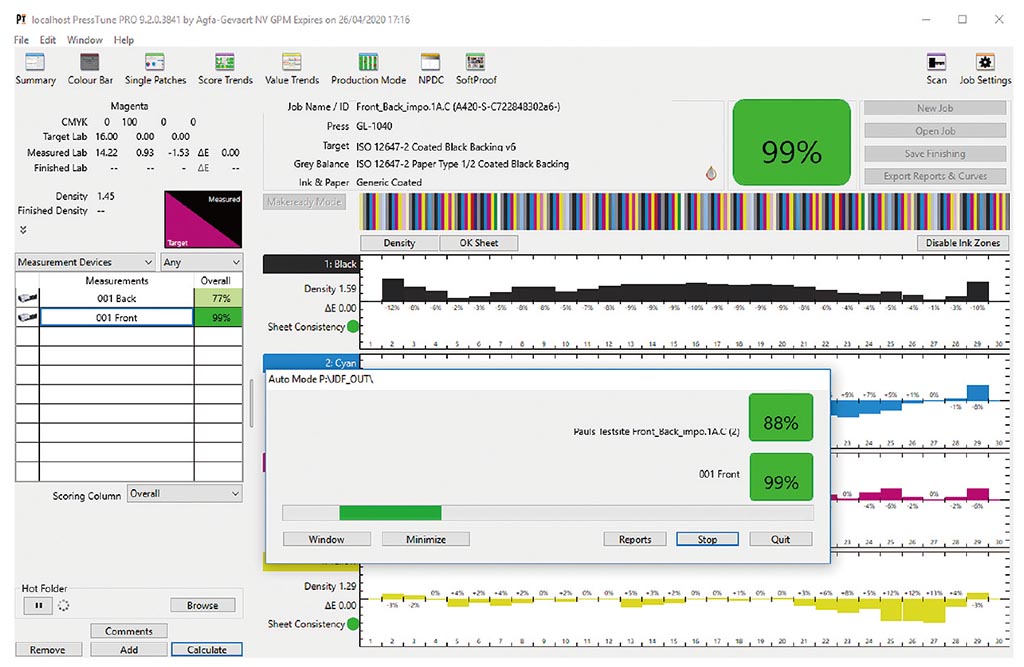Screen dimensions: 1024x667
Task: Click the Stop button in Auto Mode dialog
Action: (x=707, y=539)
